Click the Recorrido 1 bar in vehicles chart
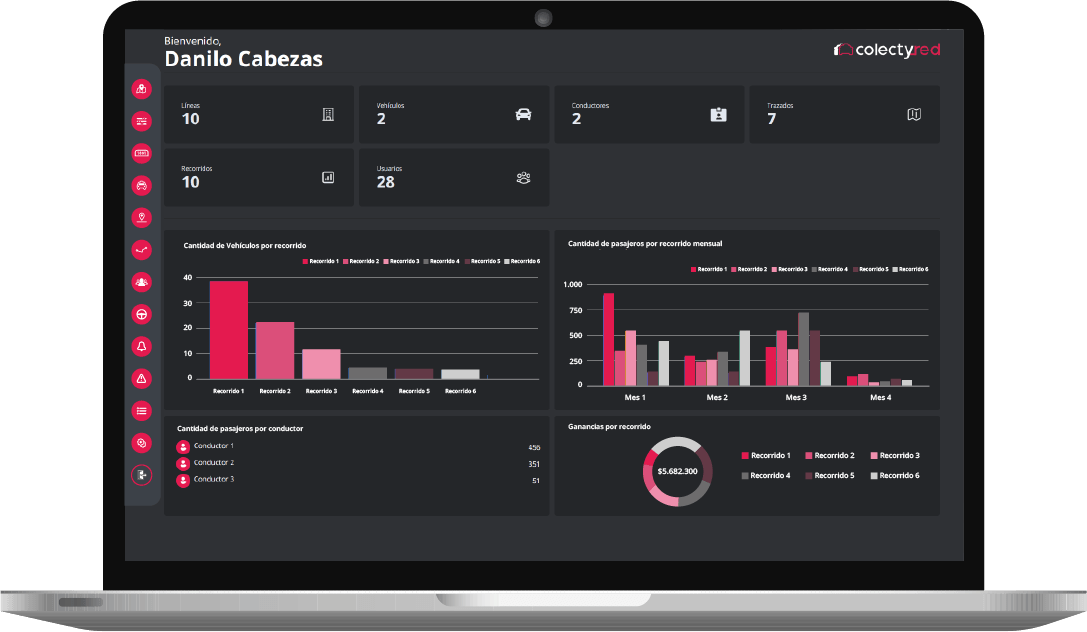This screenshot has height=632, width=1087. click(228, 330)
